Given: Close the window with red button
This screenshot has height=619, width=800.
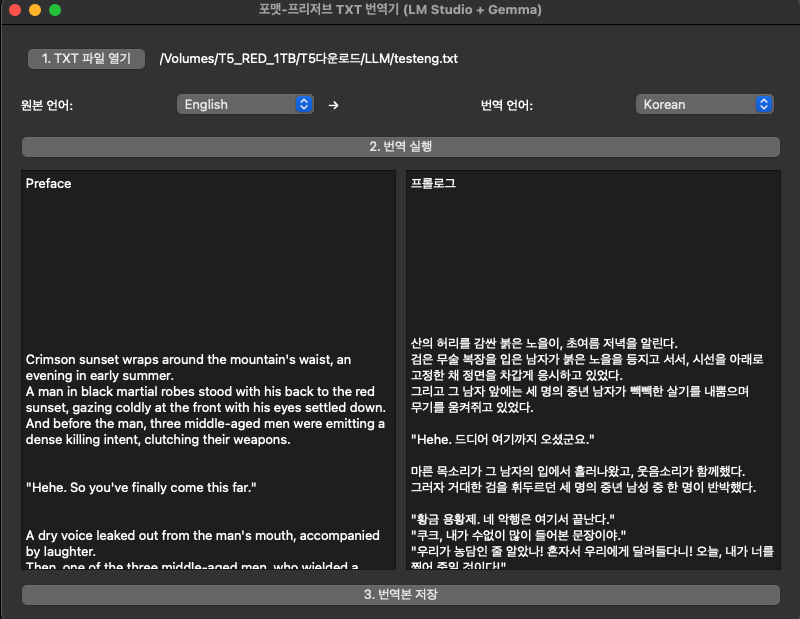Looking at the screenshot, I should point(15,10).
